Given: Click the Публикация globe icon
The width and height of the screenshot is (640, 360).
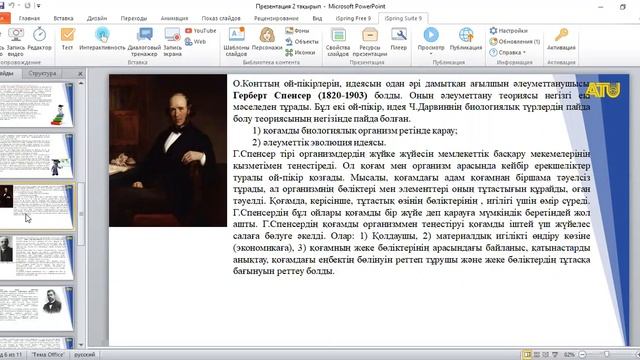Looking at the screenshot, I should coord(466,35).
